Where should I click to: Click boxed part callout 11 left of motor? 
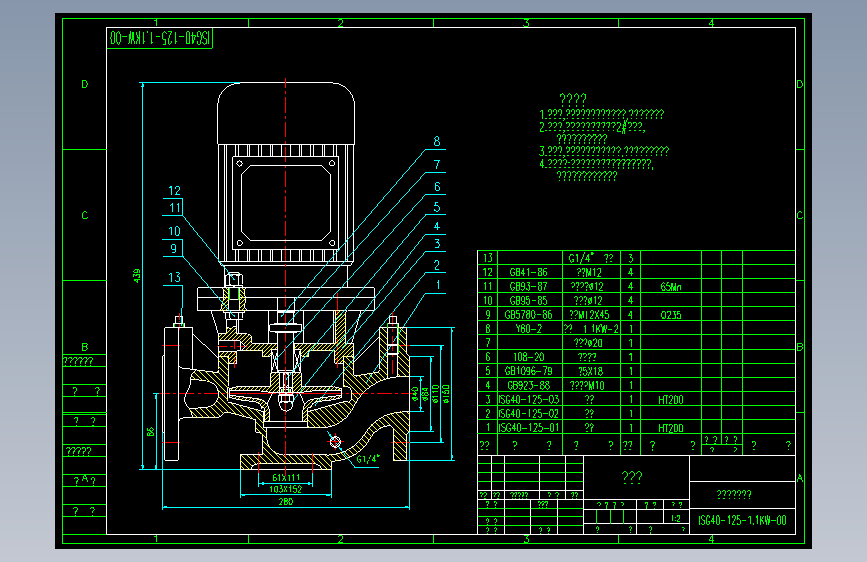coord(174,208)
